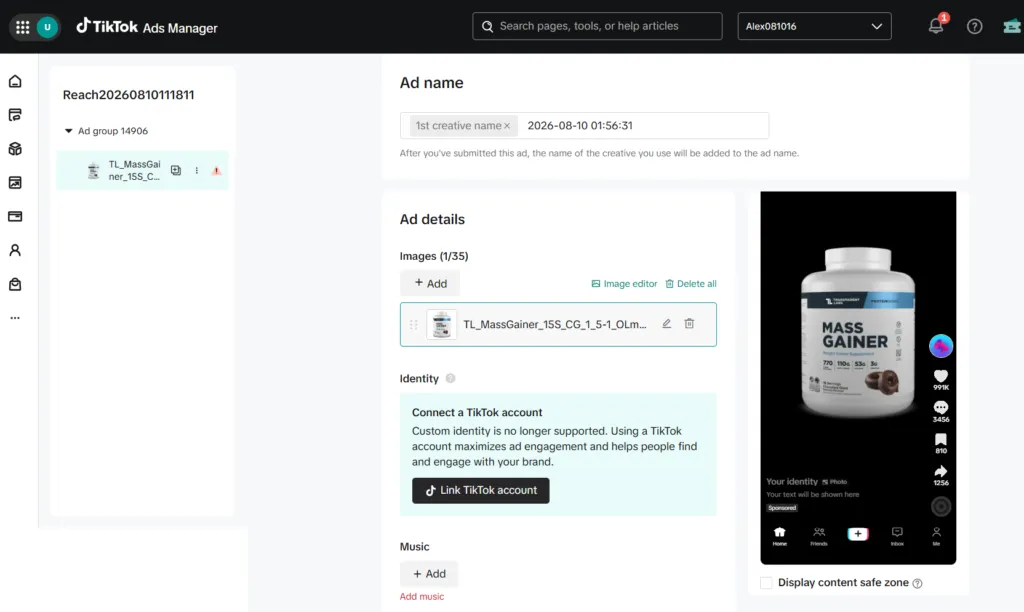Delete the TL_MassGainer image with trash icon
Viewport: 1024px width, 612px height.
(x=689, y=323)
